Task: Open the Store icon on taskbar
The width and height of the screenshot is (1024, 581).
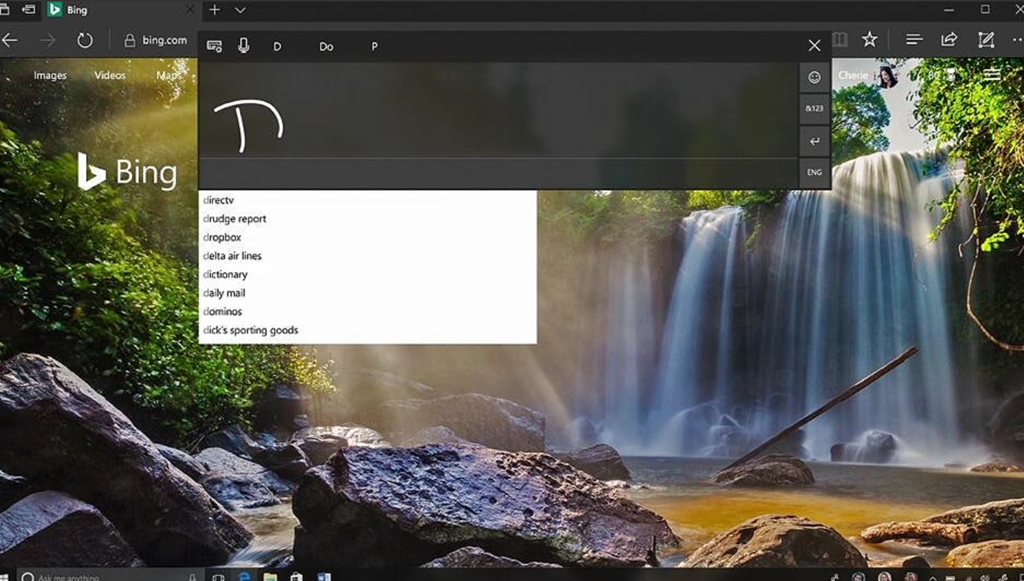Action: (x=296, y=577)
